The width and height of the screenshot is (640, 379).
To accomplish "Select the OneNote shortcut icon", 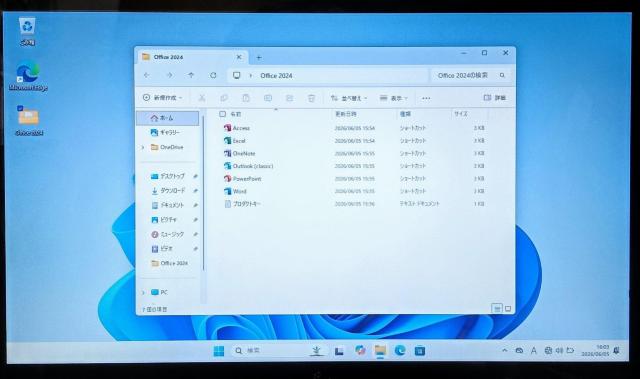I will tap(227, 153).
